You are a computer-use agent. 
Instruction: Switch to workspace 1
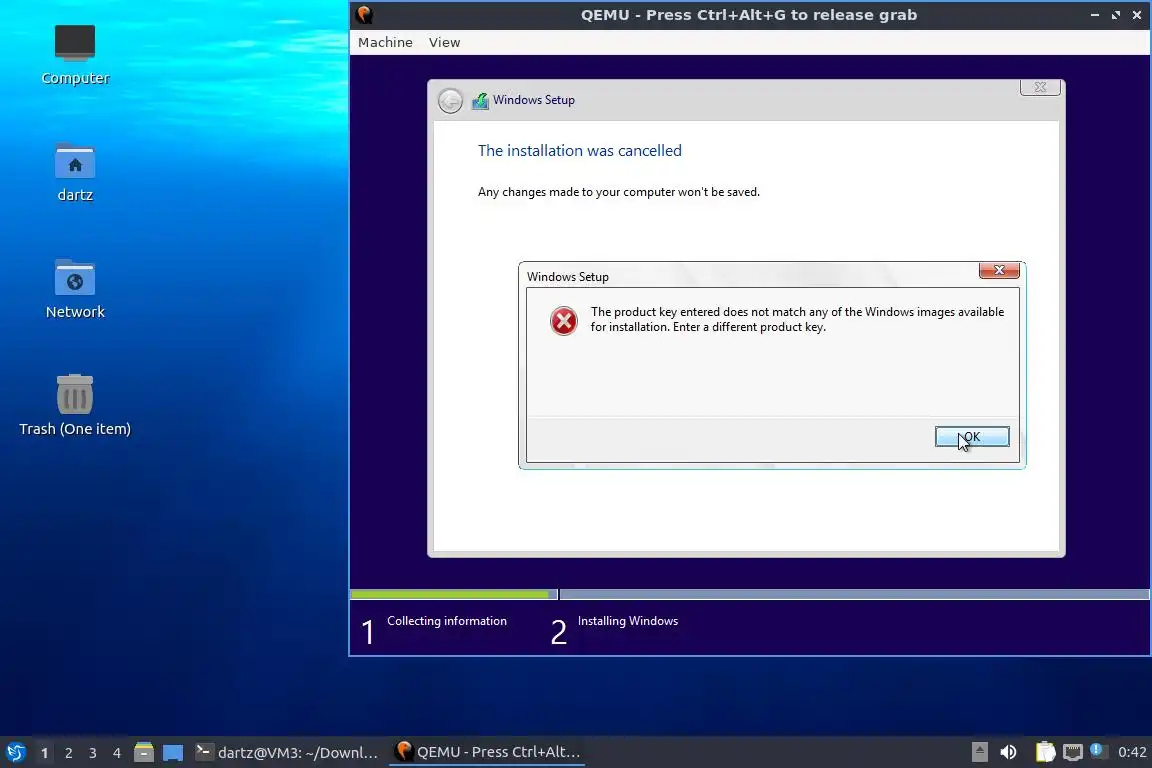pos(45,753)
